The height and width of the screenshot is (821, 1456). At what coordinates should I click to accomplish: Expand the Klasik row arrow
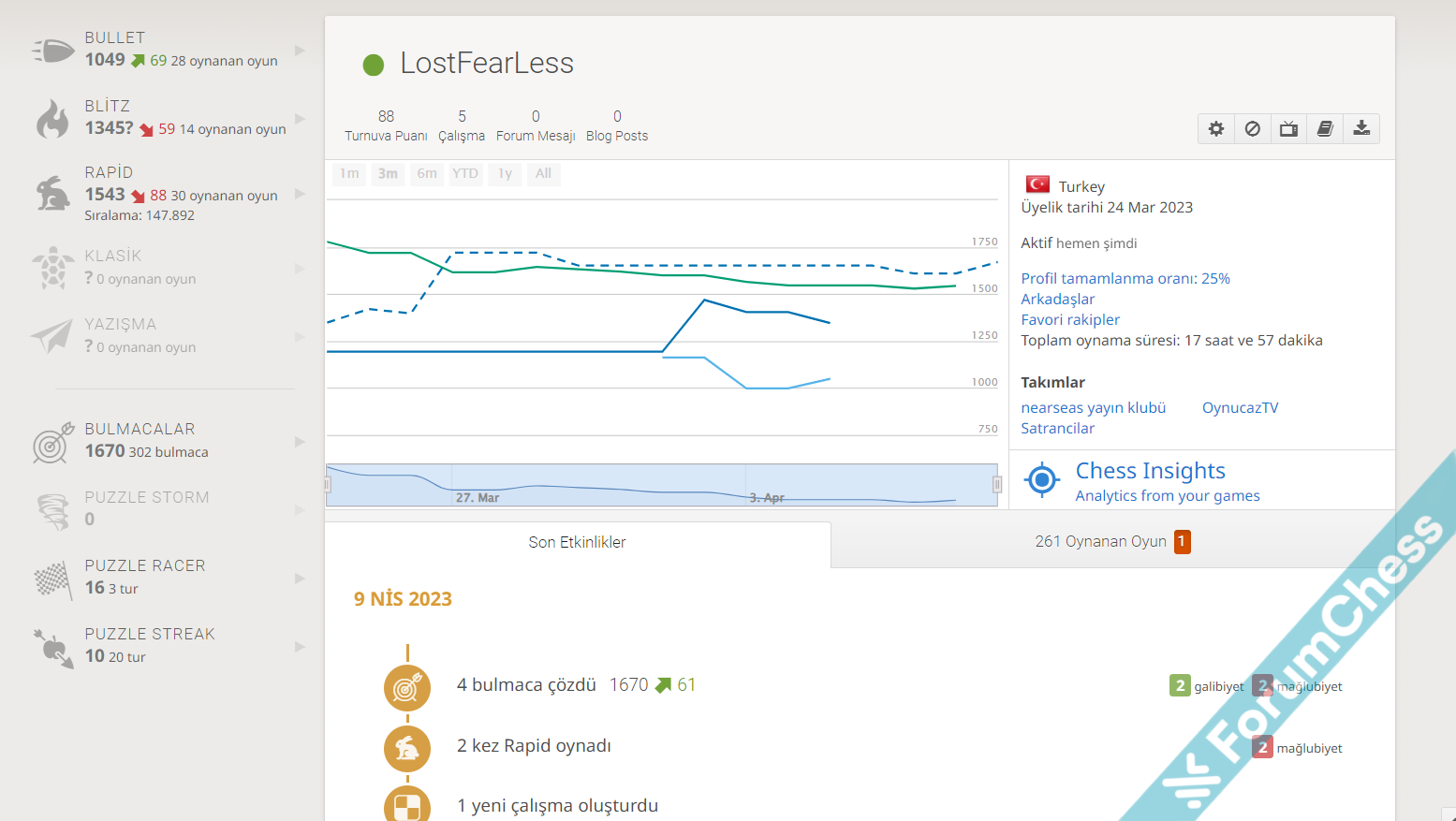coord(300,268)
